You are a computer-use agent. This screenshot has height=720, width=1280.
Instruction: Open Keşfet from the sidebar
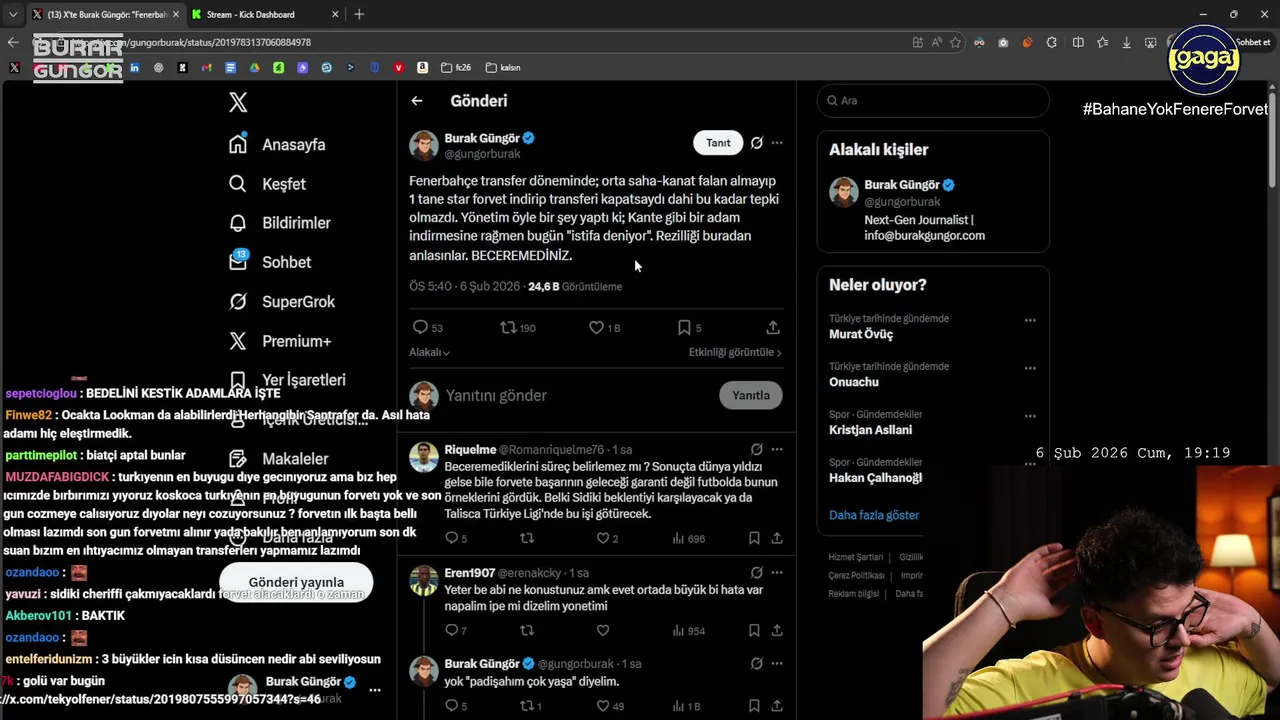pyautogui.click(x=267, y=184)
